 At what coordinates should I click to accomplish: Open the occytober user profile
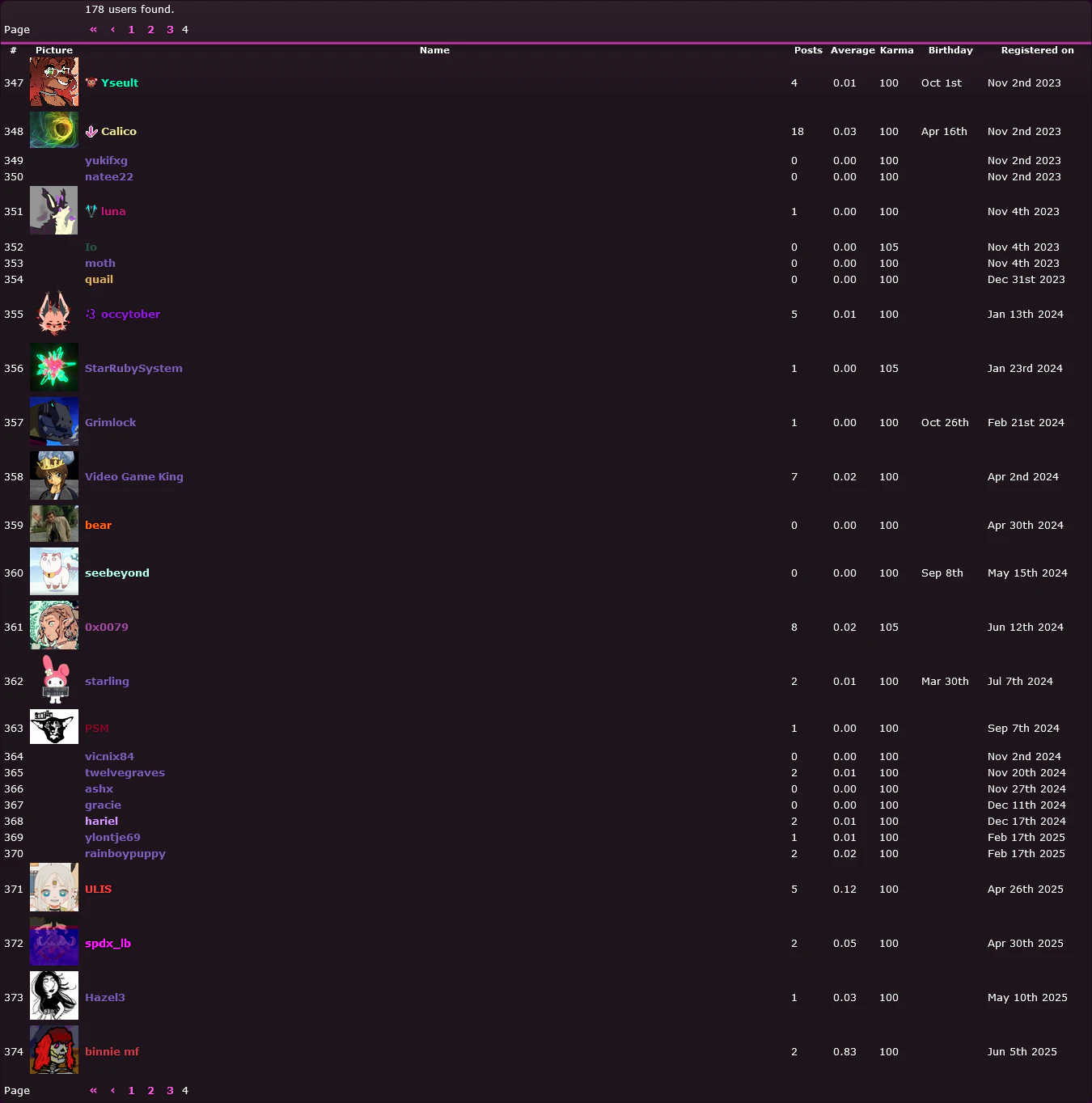pos(130,315)
